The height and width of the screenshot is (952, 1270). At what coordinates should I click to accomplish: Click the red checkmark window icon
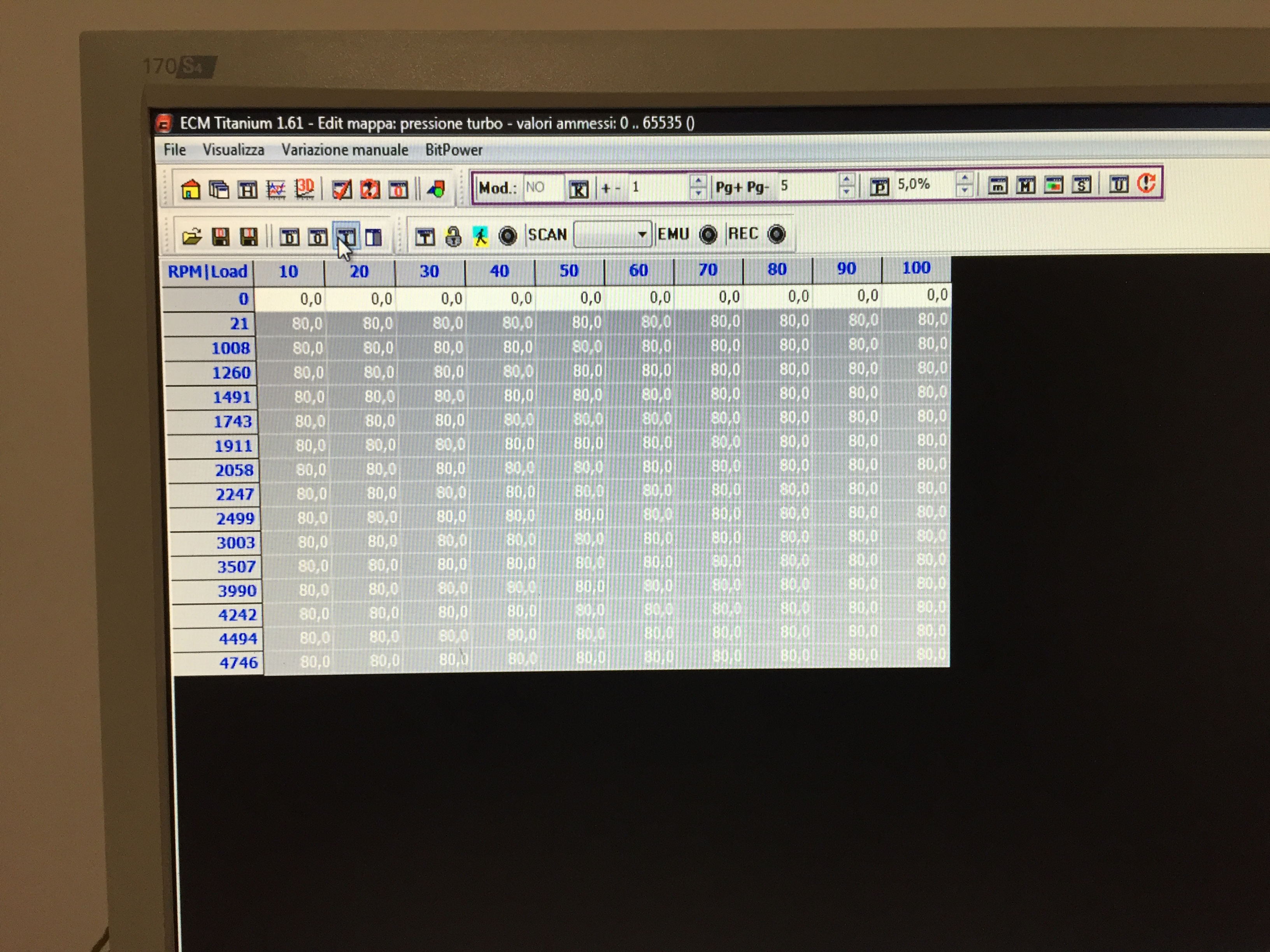coord(342,189)
